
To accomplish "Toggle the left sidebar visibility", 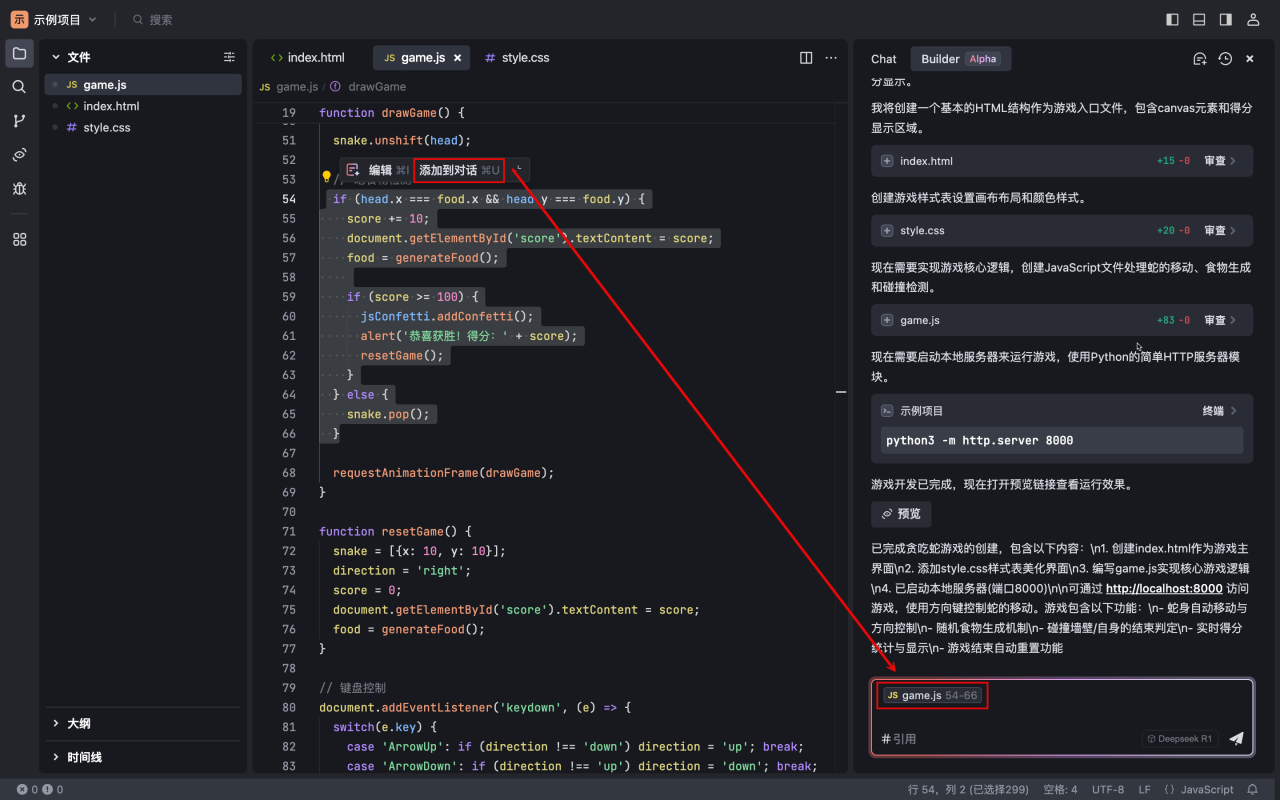I will [1172, 19].
